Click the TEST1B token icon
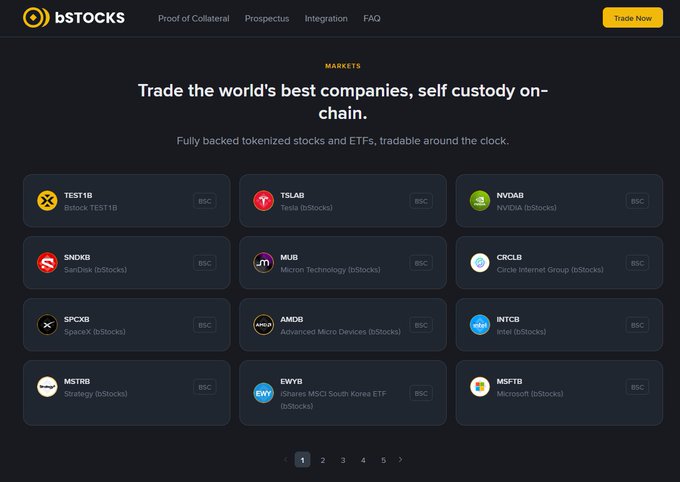 [47, 201]
